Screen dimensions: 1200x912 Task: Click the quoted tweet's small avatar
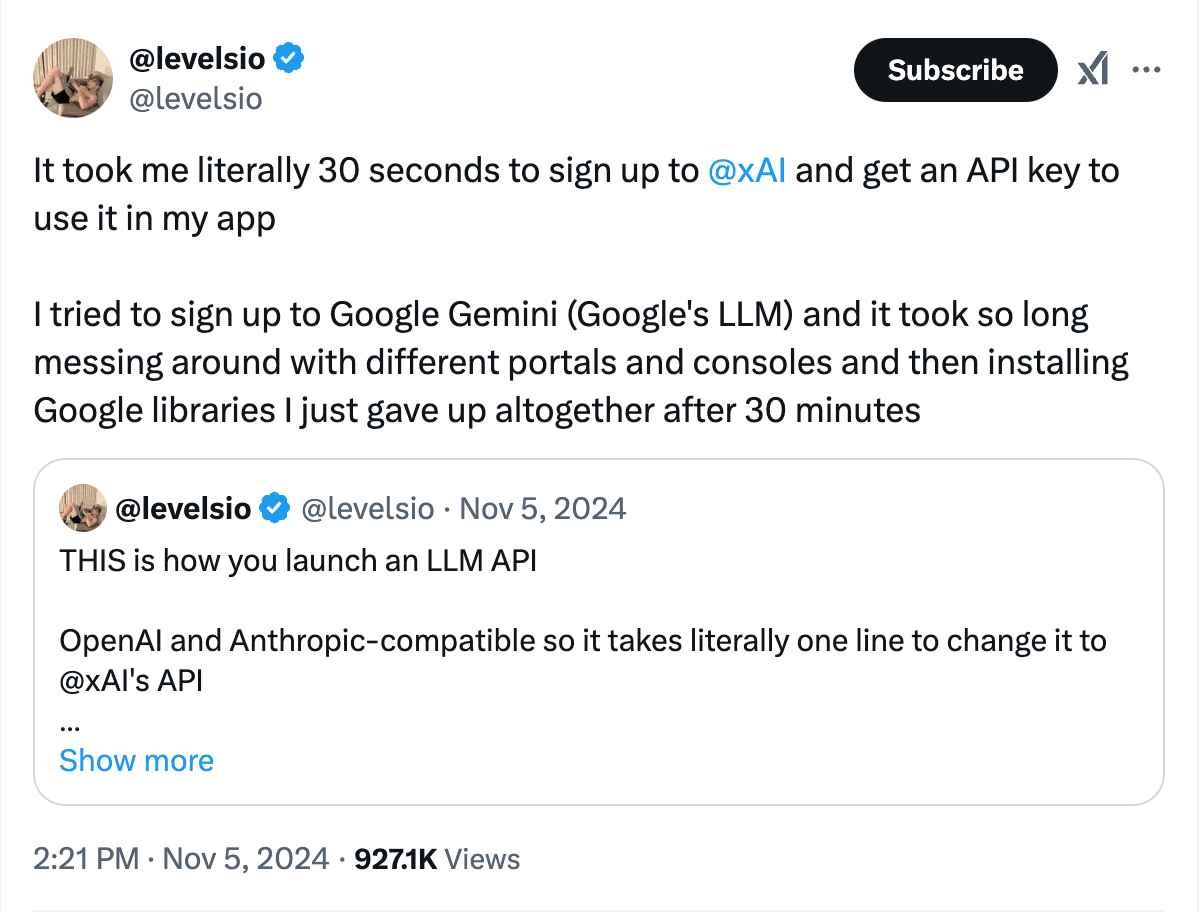(x=82, y=508)
